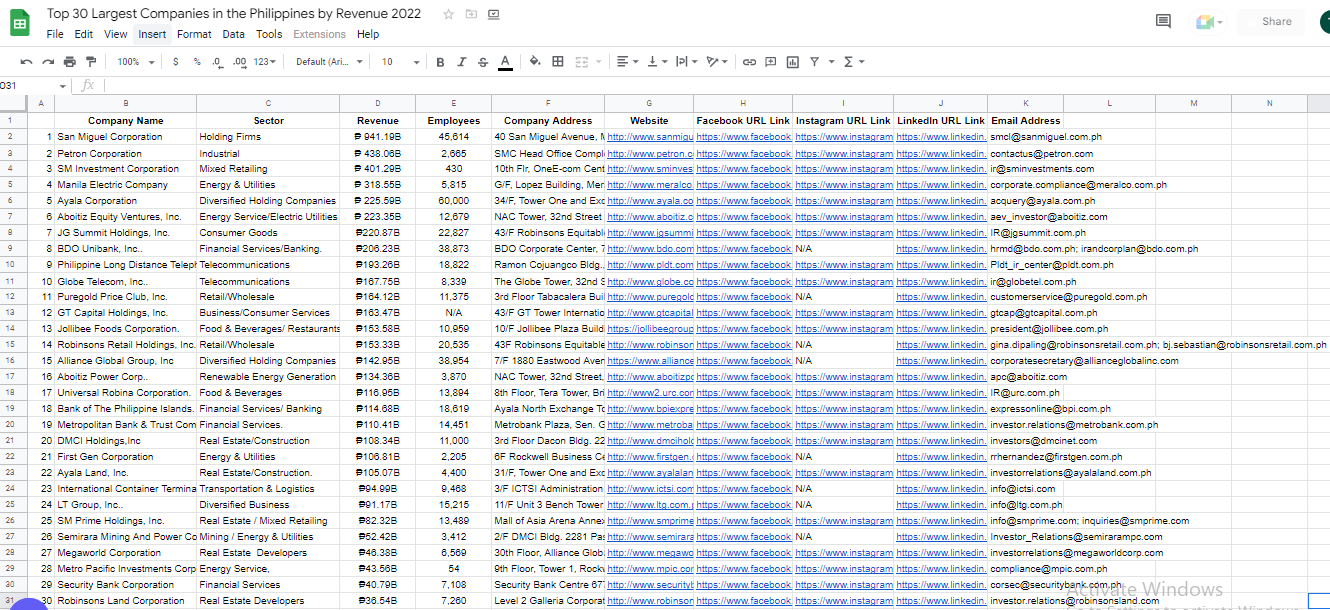Screen dimensions: 1330x610
Task: Click into the formula bar
Action: pyautogui.click(x=715, y=86)
